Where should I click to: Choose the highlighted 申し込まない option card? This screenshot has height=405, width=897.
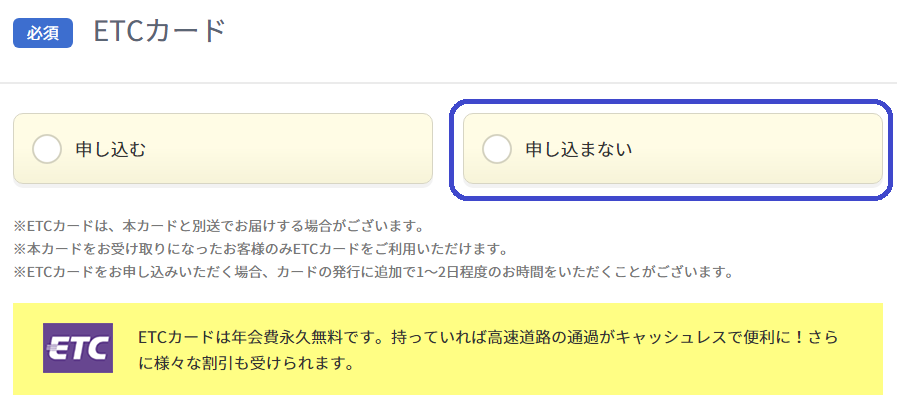(x=673, y=149)
